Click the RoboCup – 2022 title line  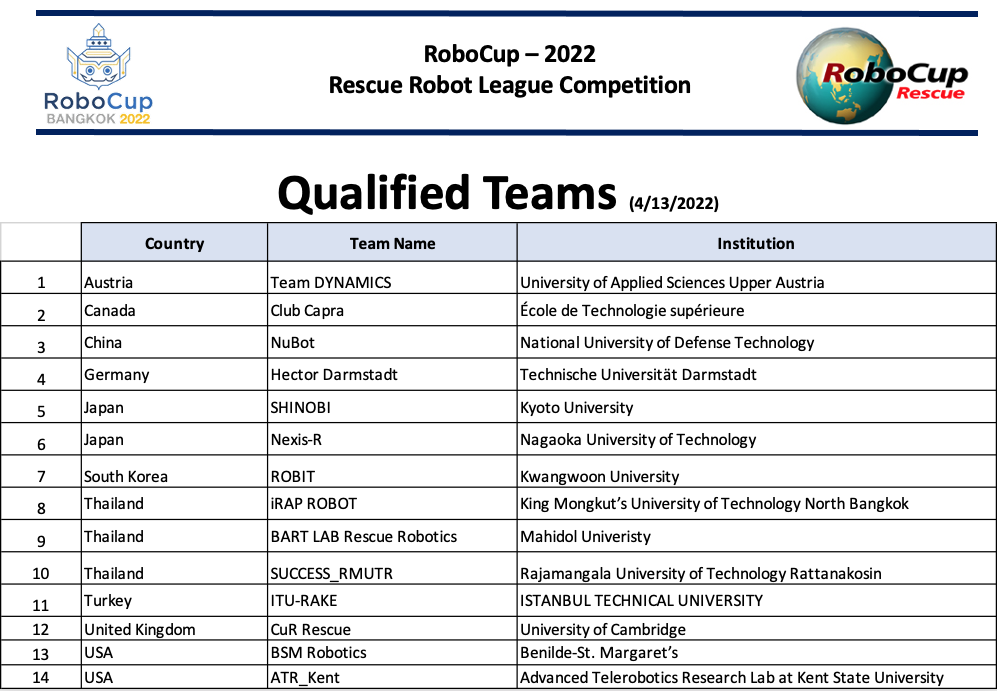point(509,54)
